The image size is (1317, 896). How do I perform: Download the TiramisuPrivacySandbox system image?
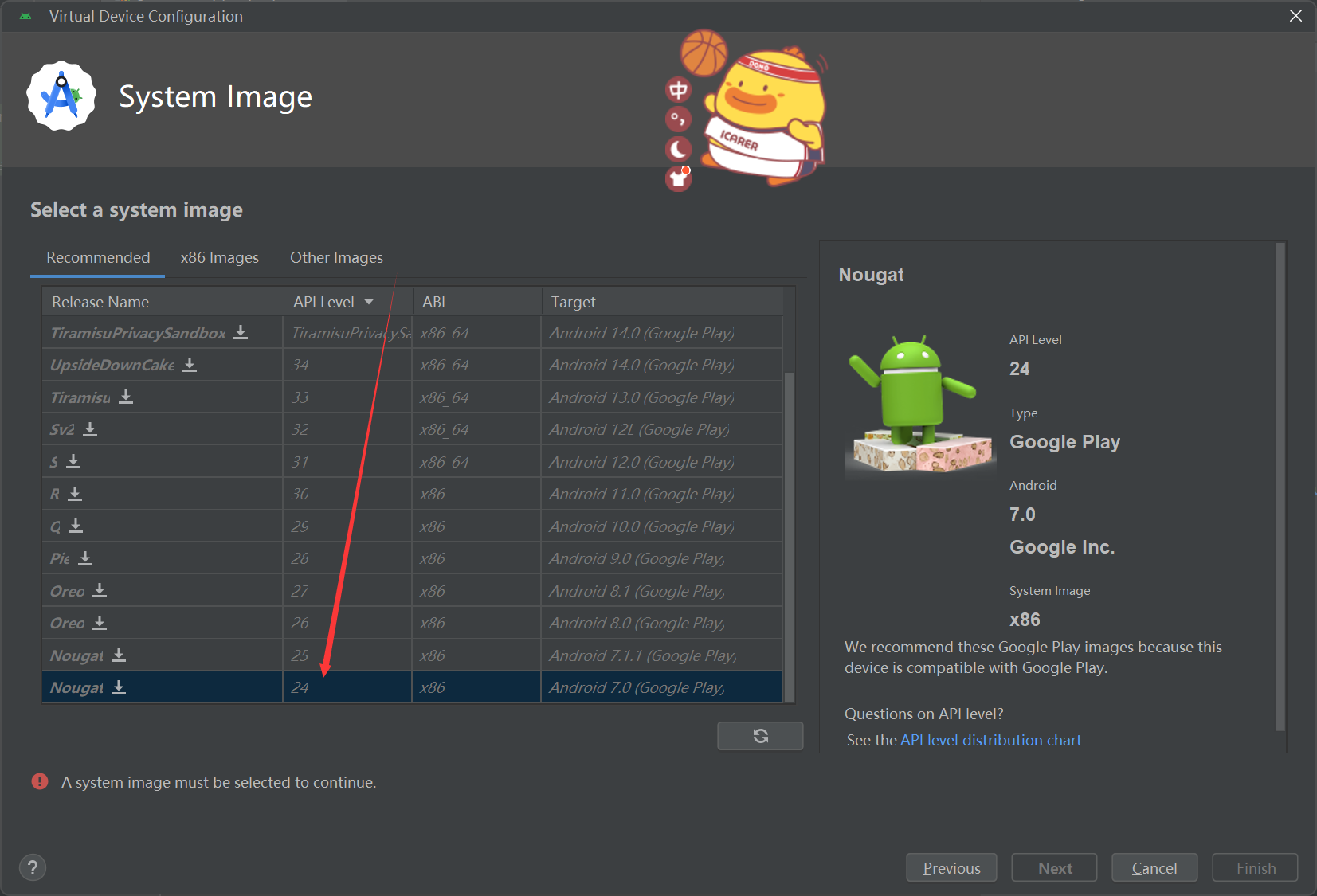pyautogui.click(x=241, y=332)
